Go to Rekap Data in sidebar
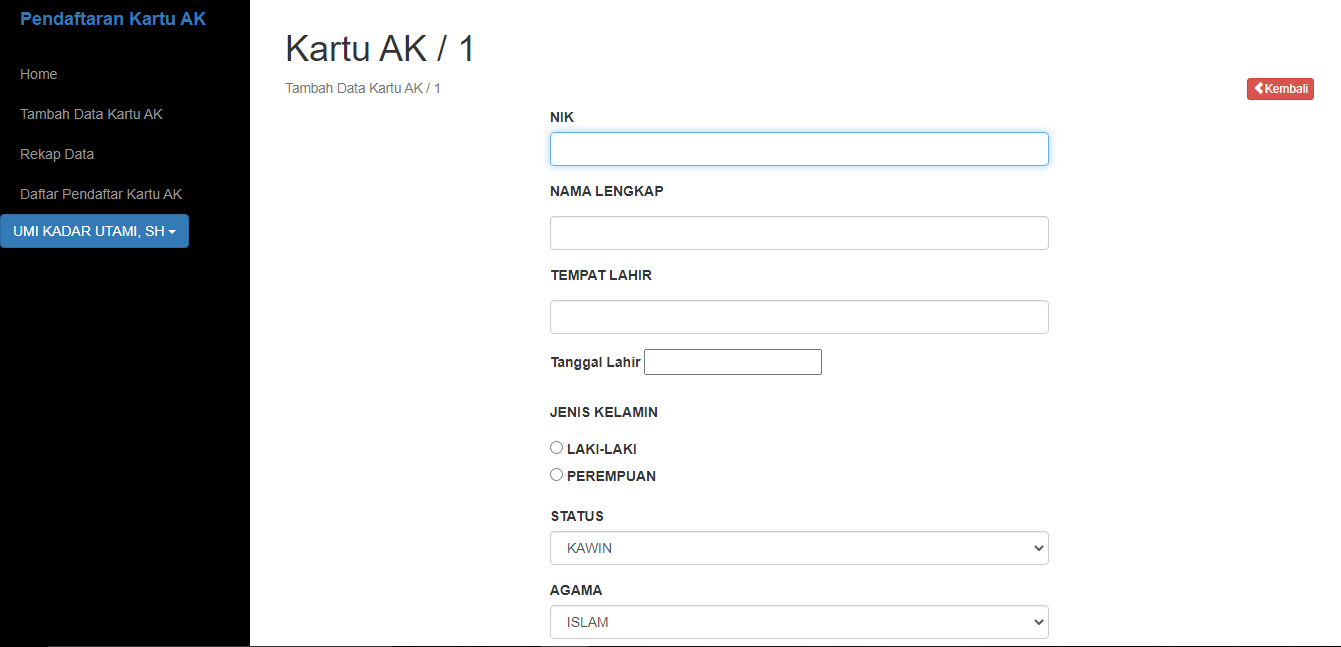 pos(57,154)
